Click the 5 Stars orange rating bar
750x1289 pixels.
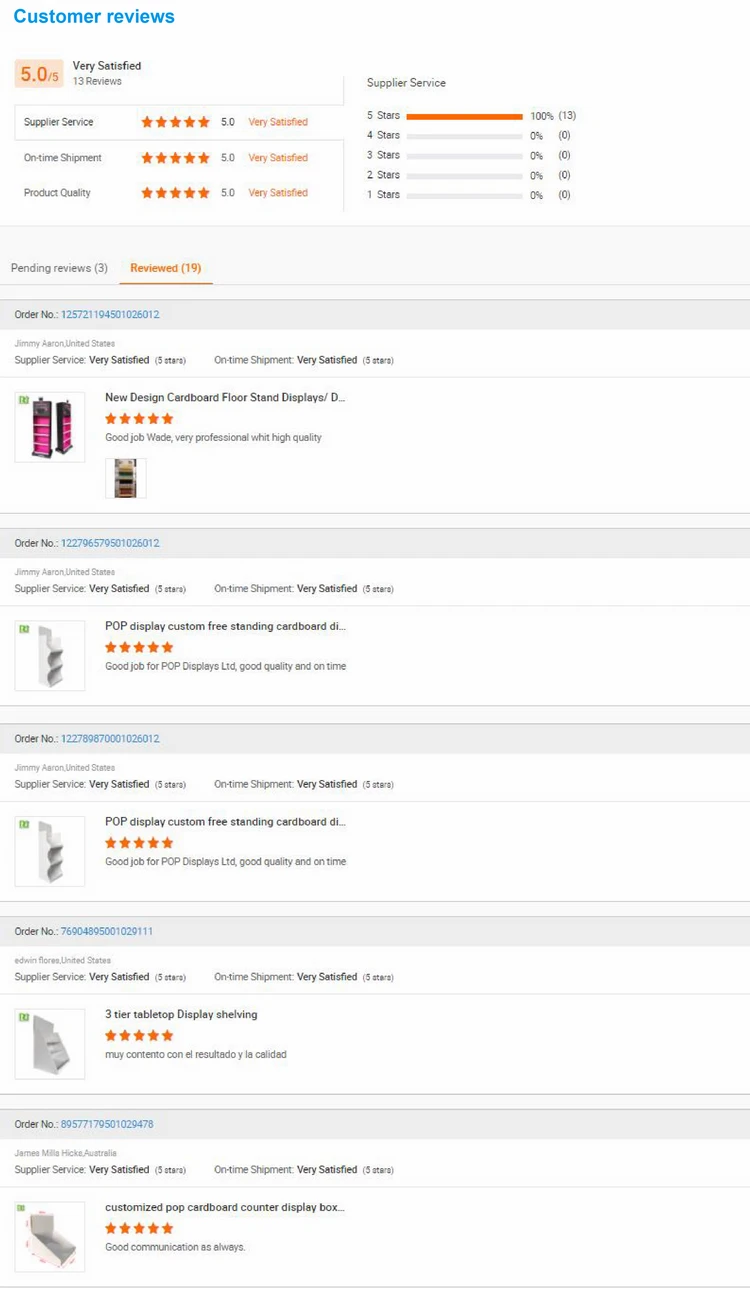click(464, 116)
